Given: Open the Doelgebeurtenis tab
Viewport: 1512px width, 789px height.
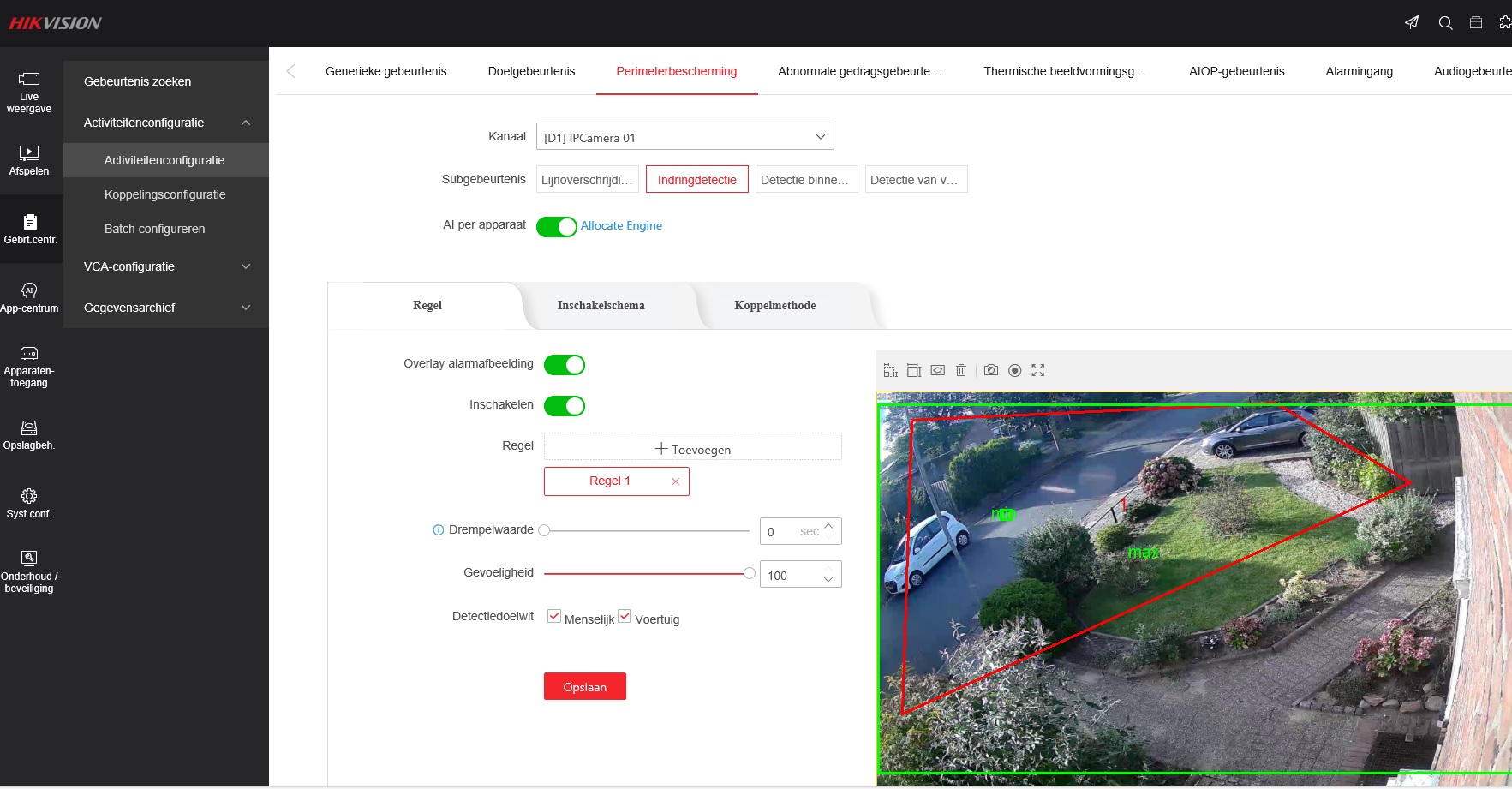Looking at the screenshot, I should 531,71.
